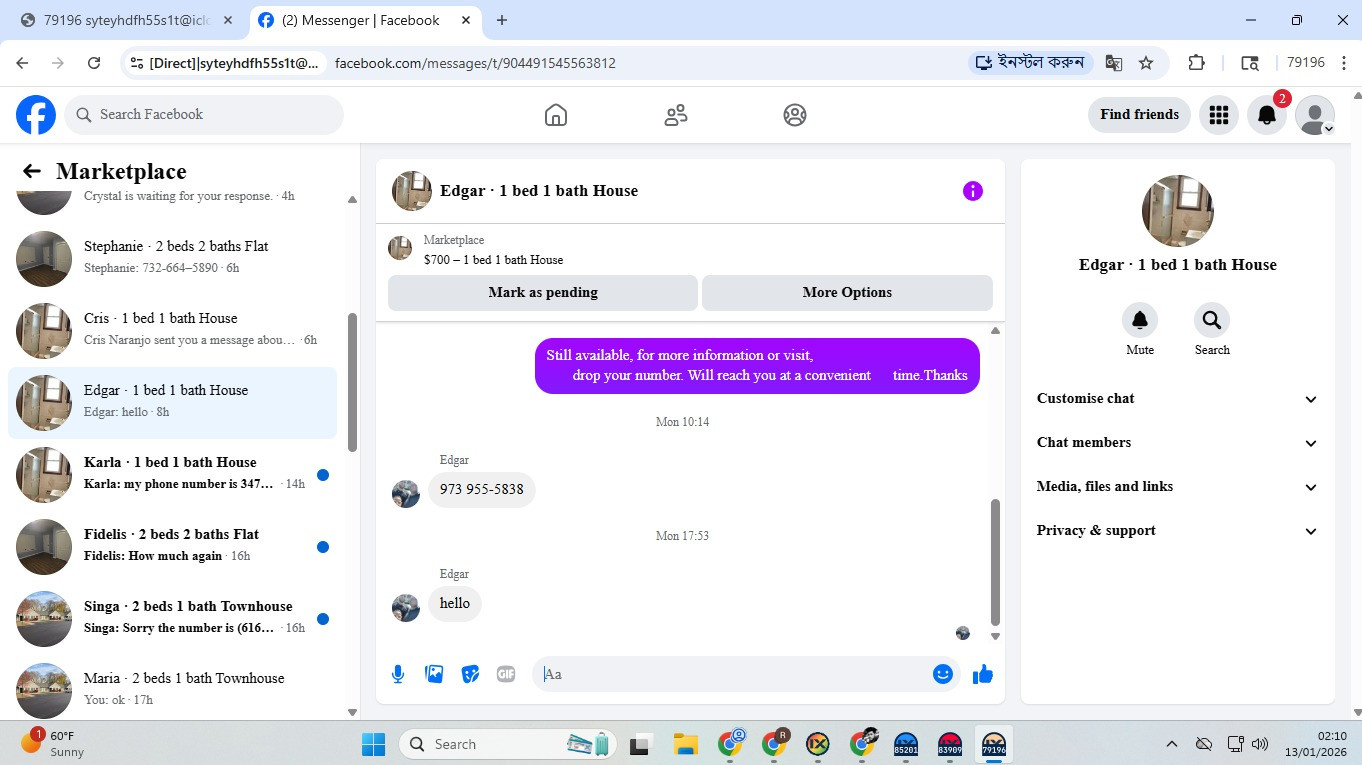Record a voice clip
Image resolution: width=1362 pixels, height=765 pixels.
point(398,674)
